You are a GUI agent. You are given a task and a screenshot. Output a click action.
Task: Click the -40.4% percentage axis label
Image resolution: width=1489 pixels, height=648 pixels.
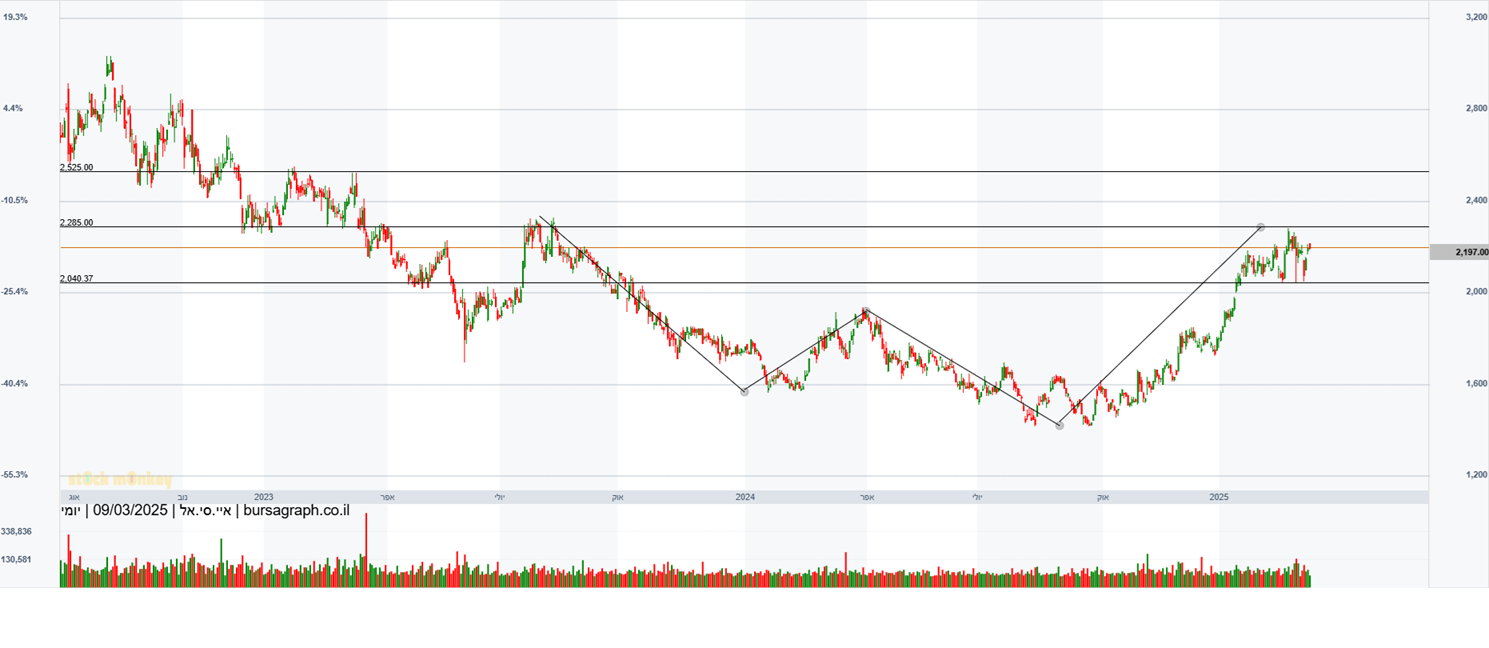(15, 383)
